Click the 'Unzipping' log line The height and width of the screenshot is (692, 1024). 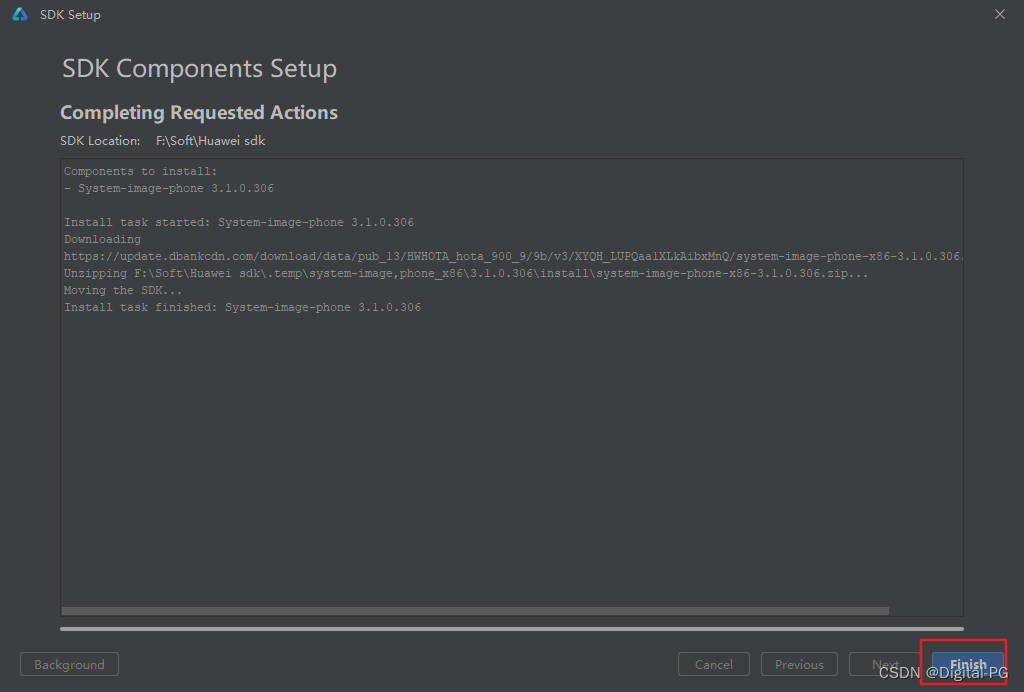(x=466, y=274)
